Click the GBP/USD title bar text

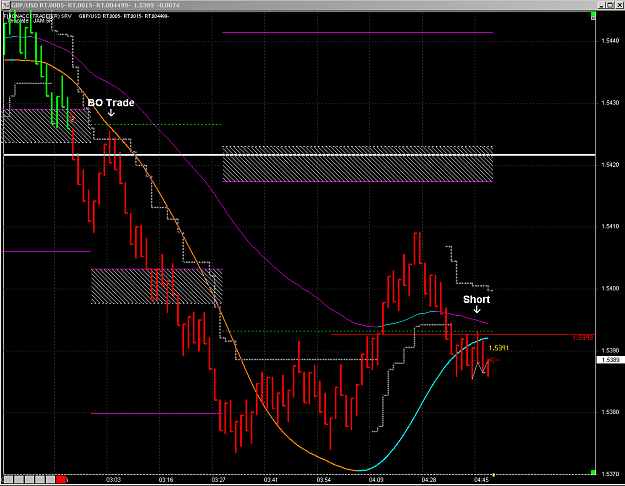pos(95,5)
